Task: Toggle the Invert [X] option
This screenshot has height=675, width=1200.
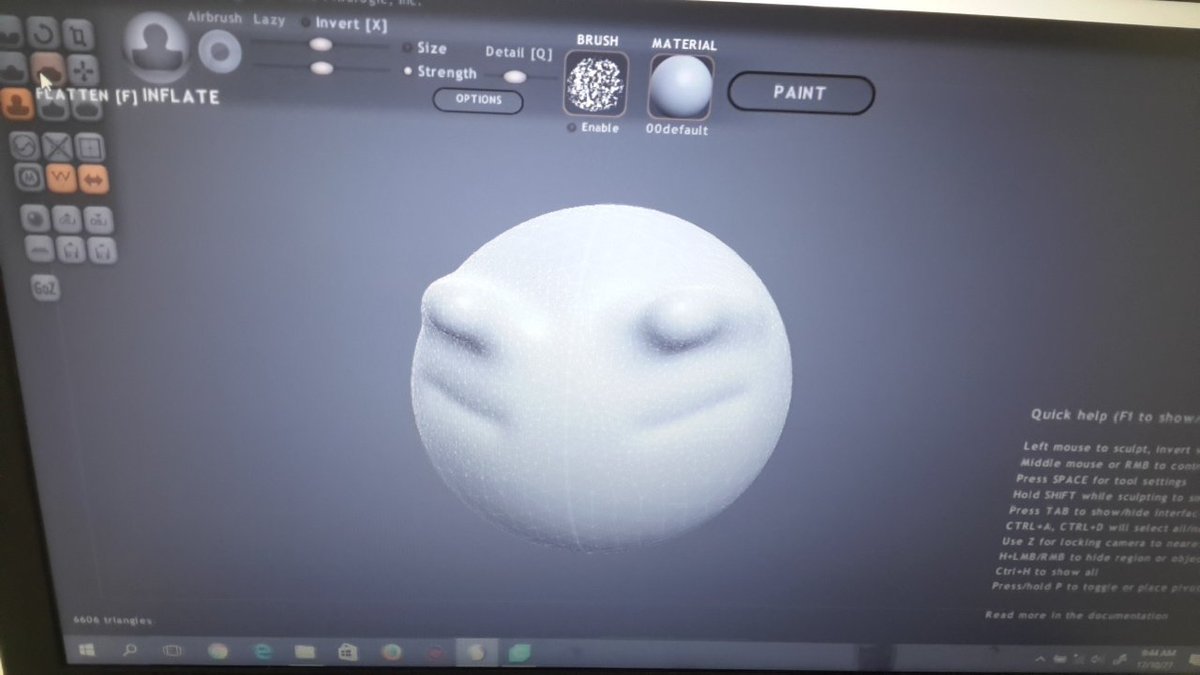Action: pos(344,23)
